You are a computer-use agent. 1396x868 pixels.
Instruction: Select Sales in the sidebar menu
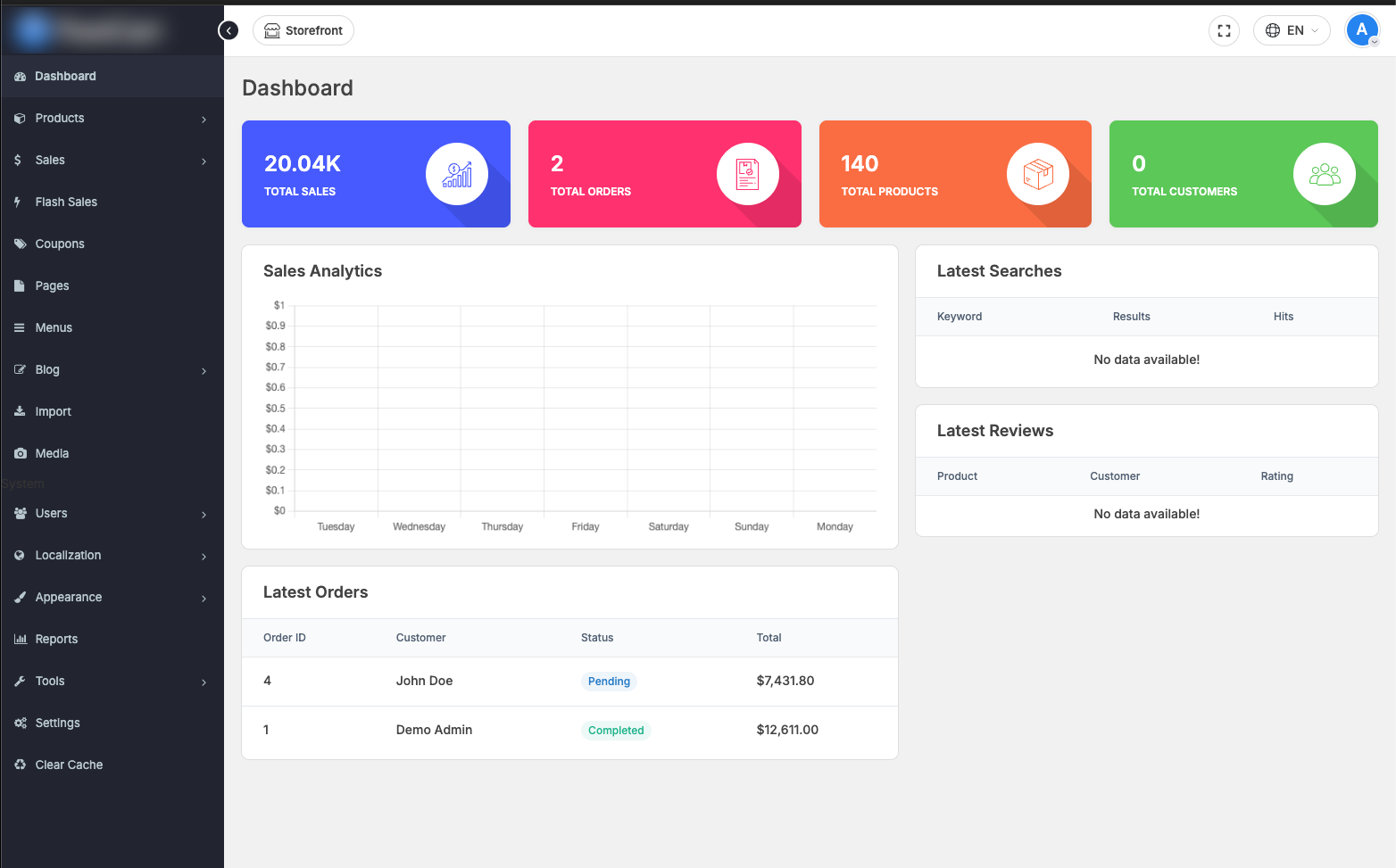tap(50, 160)
